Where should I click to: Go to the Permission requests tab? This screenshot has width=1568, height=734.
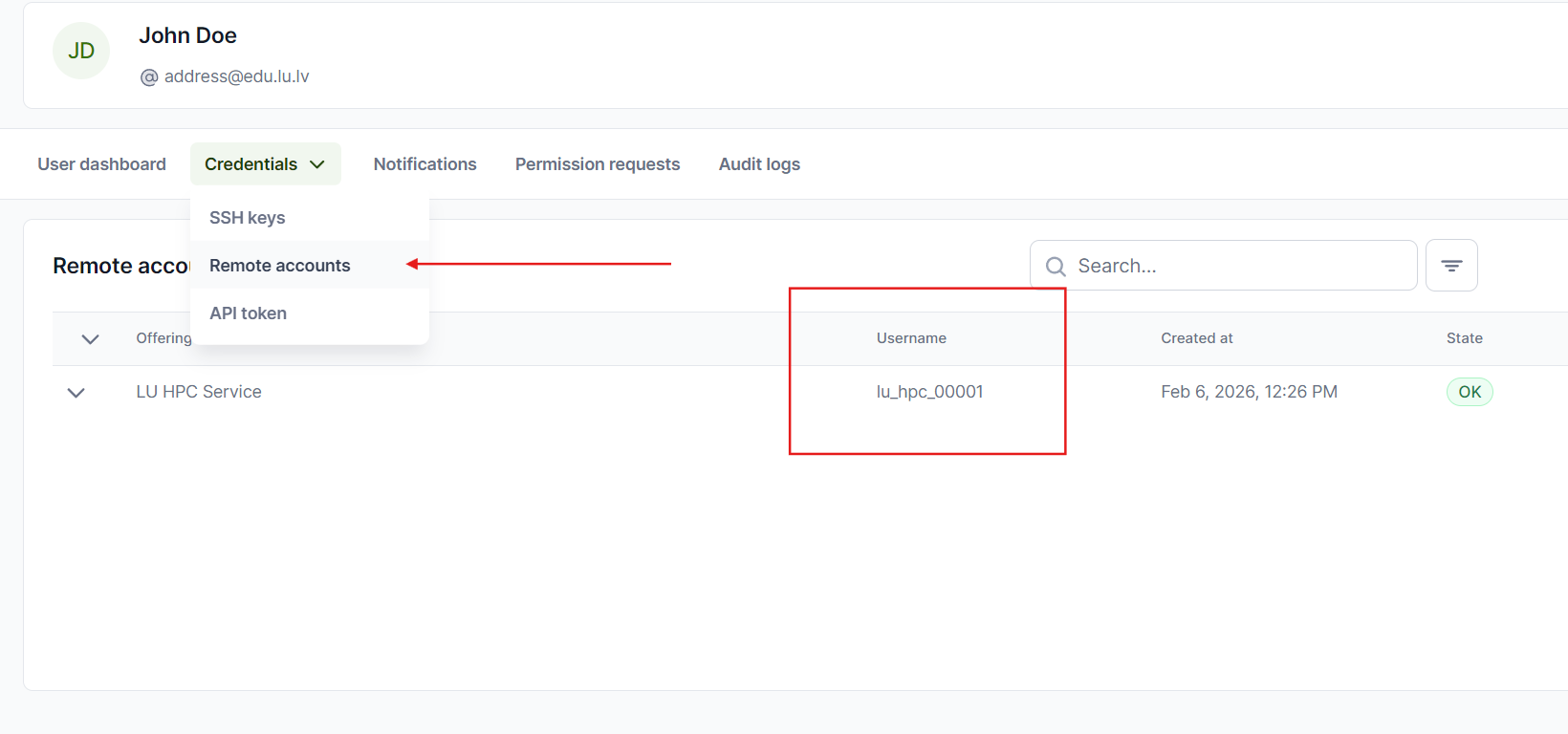click(598, 164)
